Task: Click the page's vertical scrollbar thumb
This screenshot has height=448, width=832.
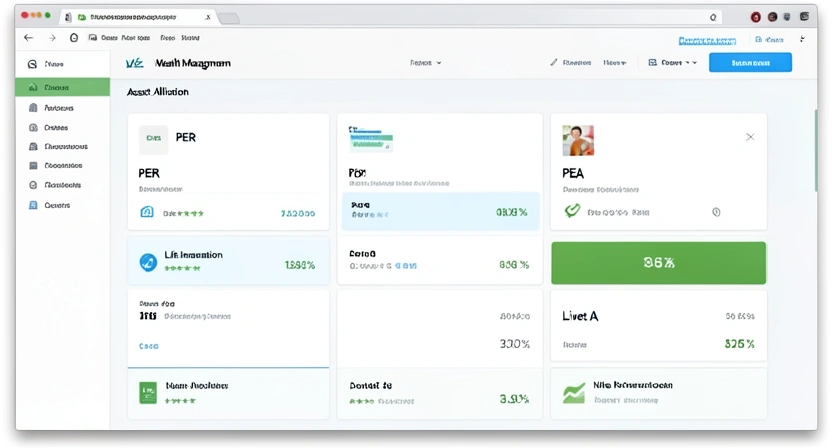Action: (x=816, y=150)
